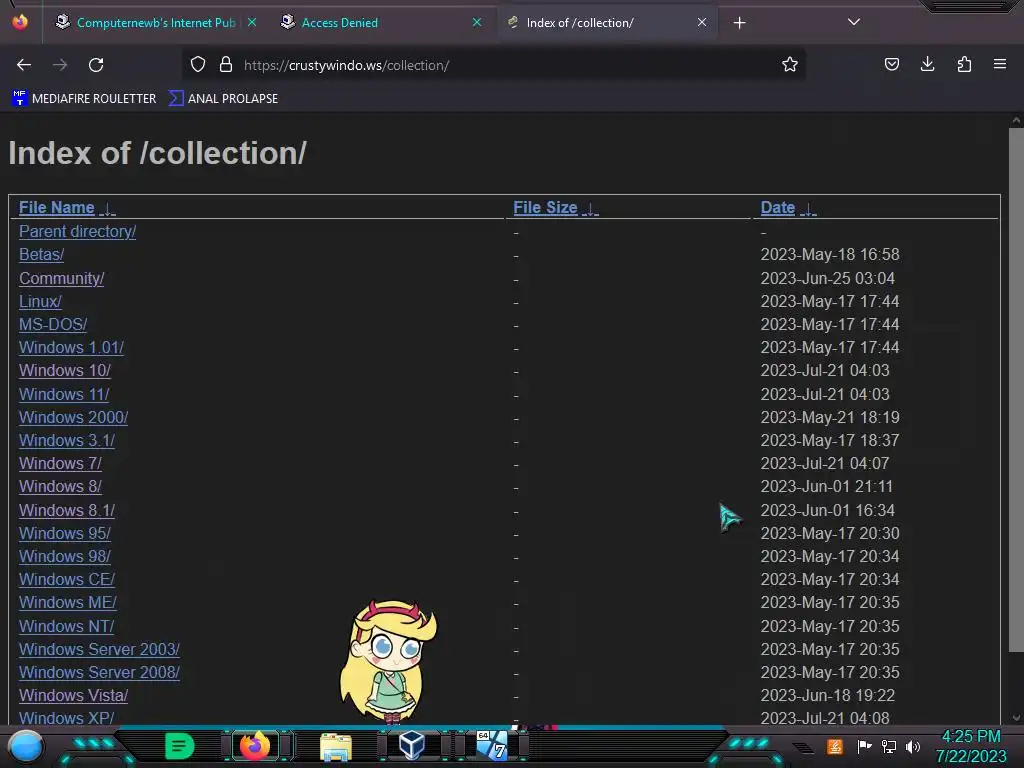Screen dimensions: 1024x768
Task: Bookmark this page with the star
Action: tap(790, 65)
